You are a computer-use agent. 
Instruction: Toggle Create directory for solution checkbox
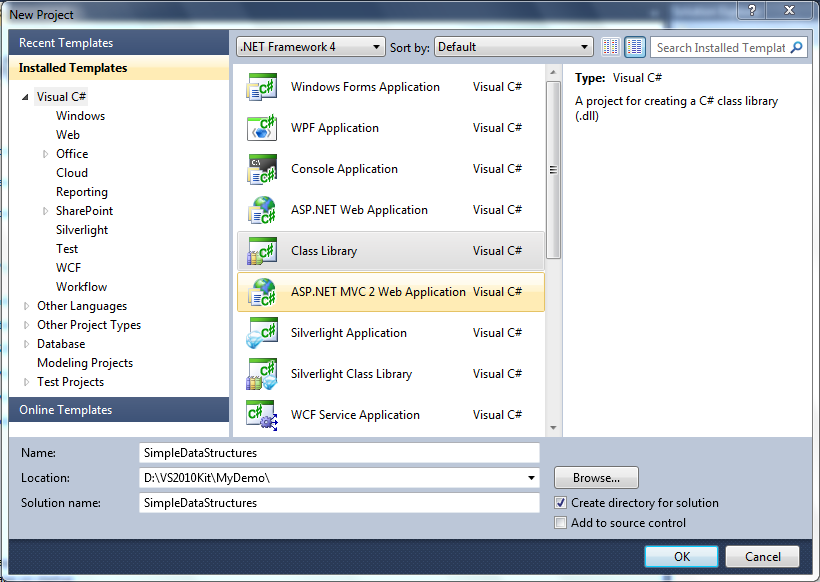tap(560, 503)
